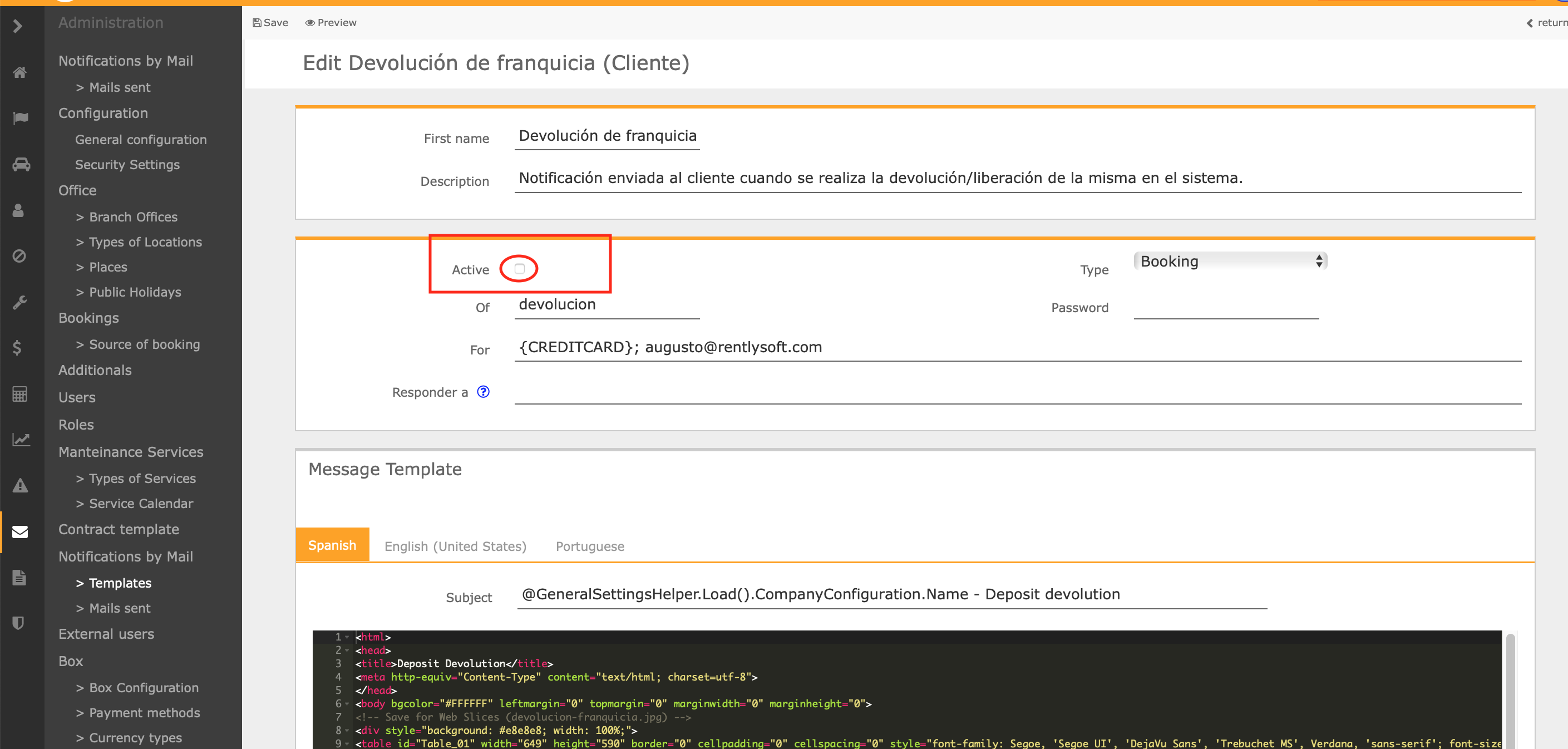Toggle the Active checkbox
1568x749 pixels.
519,269
